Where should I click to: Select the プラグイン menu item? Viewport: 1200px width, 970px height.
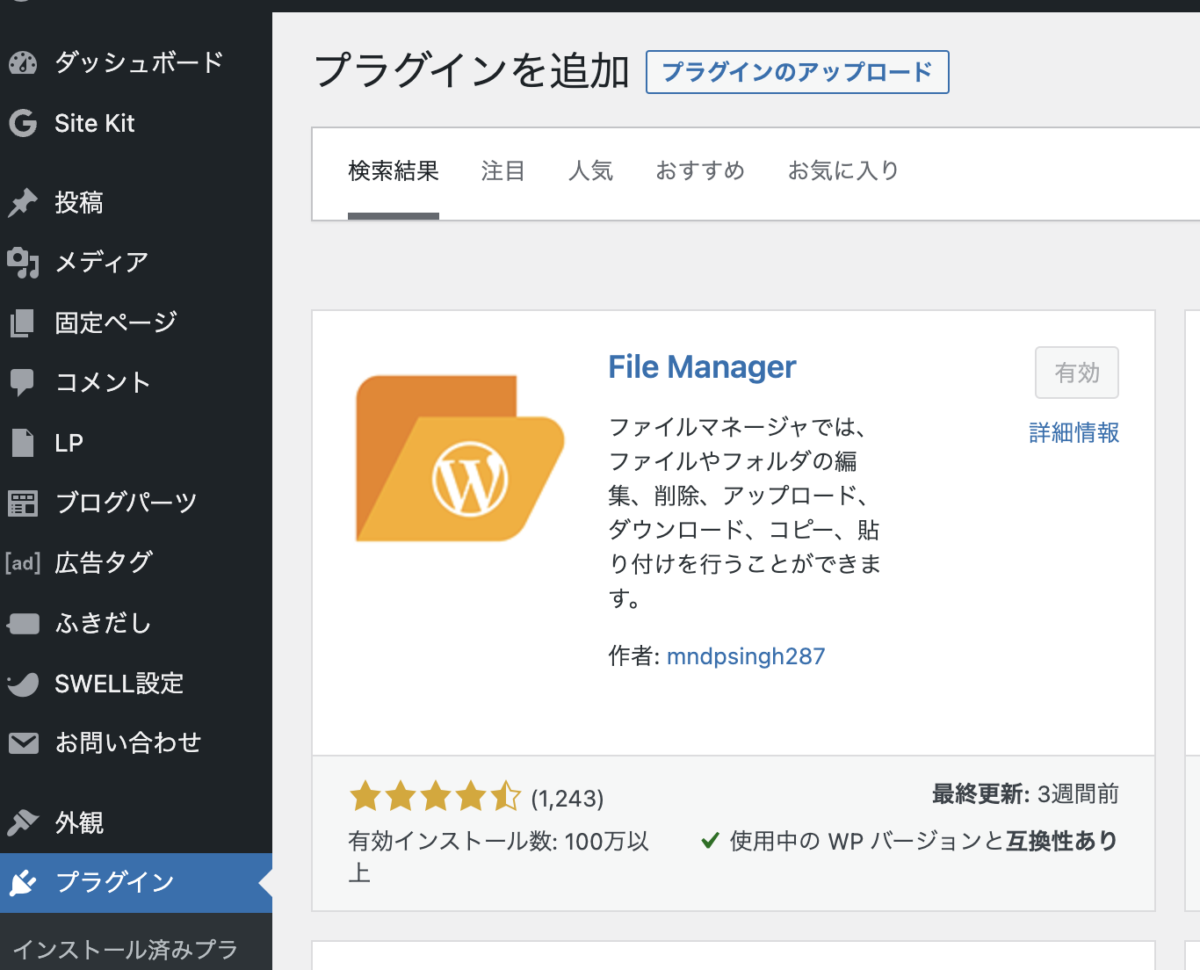click(136, 882)
